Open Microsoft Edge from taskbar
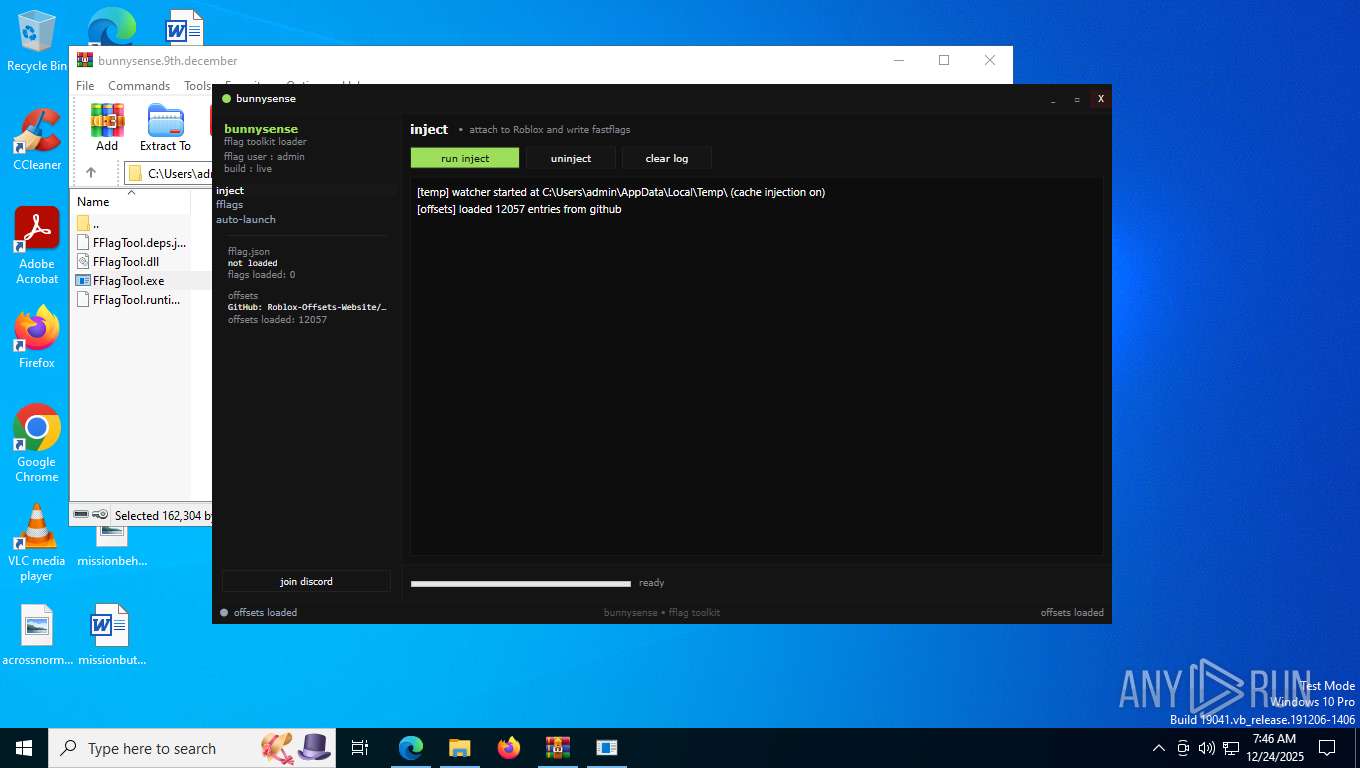 point(410,748)
